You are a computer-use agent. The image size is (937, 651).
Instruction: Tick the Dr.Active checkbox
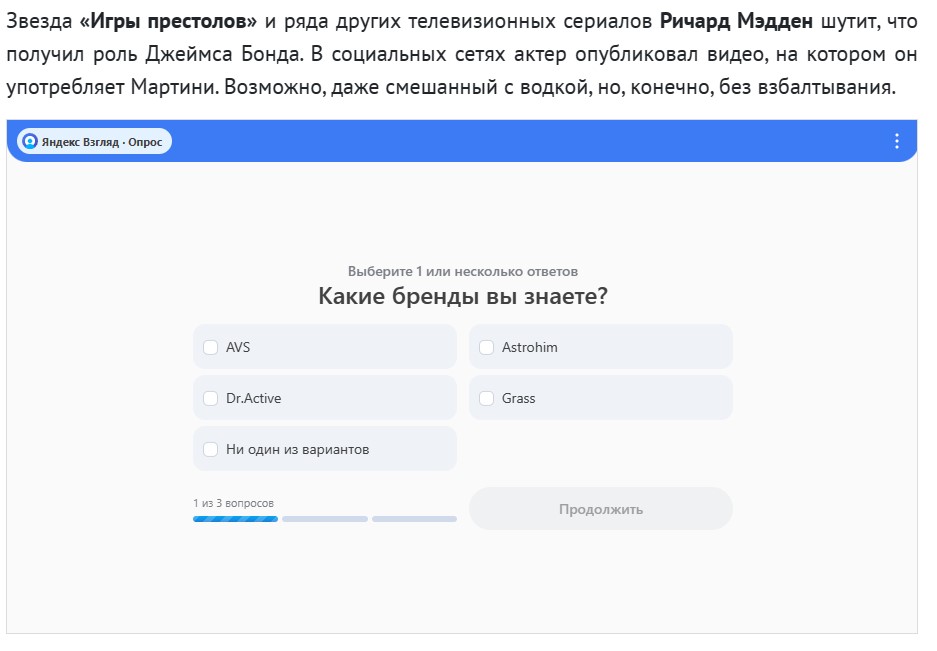[x=210, y=398]
